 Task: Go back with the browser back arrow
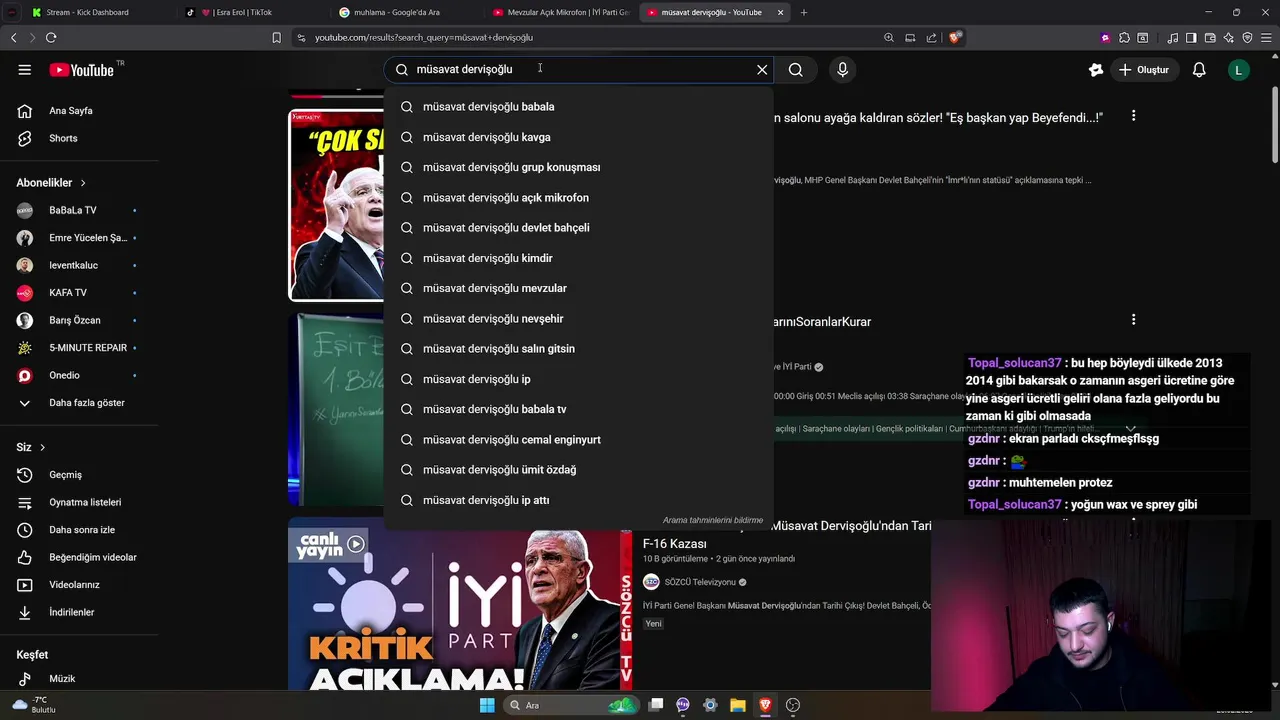14,38
